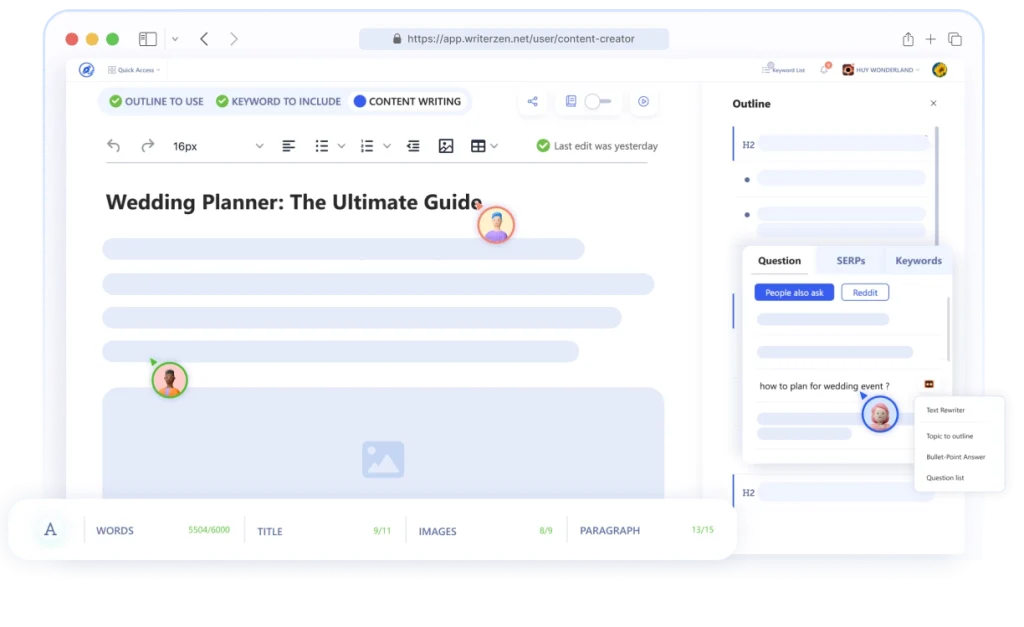Click the People also ask button
Viewport: 1024px width, 627px height.
coord(794,292)
